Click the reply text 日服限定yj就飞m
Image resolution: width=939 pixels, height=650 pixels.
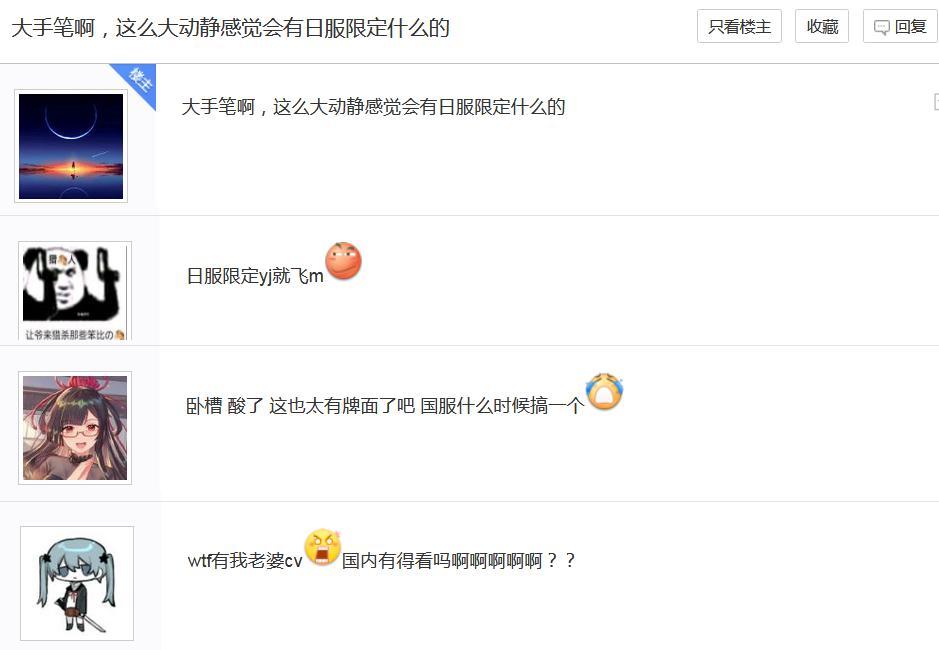(x=255, y=276)
